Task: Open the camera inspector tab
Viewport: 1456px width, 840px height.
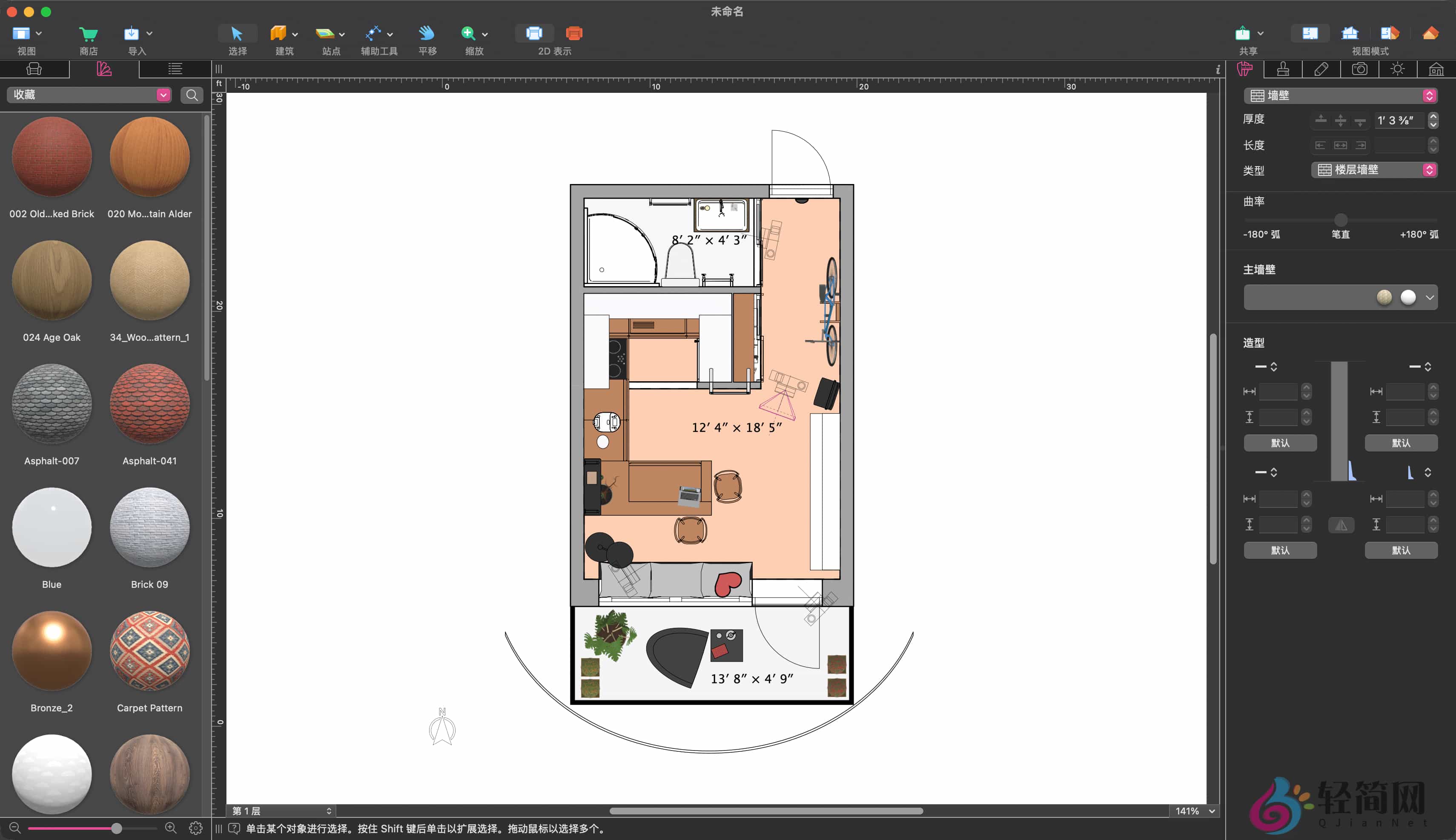Action: pos(1359,69)
